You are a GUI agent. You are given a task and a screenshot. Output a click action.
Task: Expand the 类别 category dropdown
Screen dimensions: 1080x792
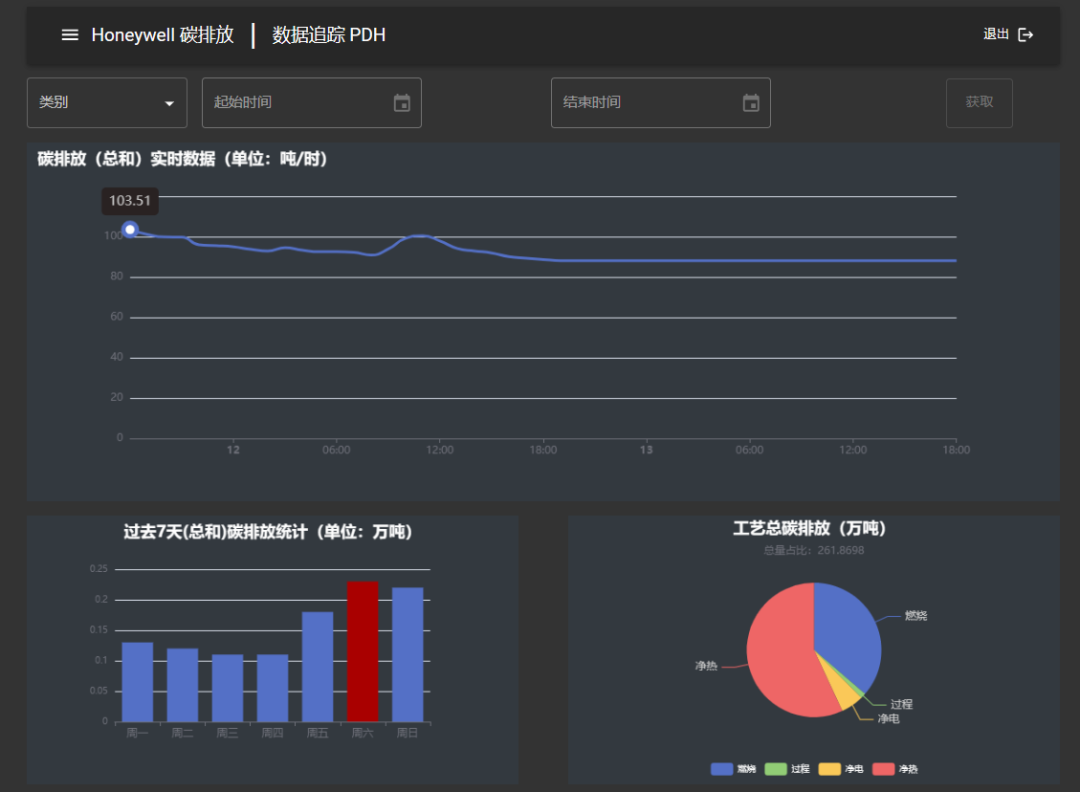107,103
